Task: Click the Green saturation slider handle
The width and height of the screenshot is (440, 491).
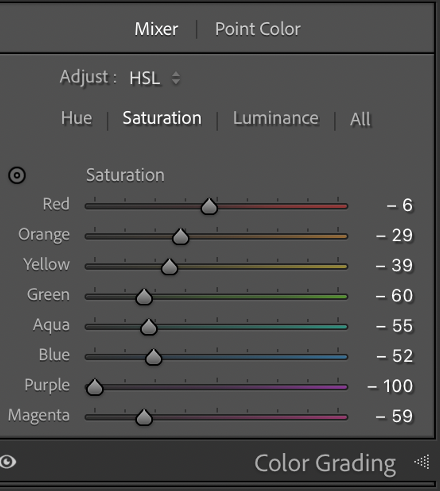Action: (144, 297)
